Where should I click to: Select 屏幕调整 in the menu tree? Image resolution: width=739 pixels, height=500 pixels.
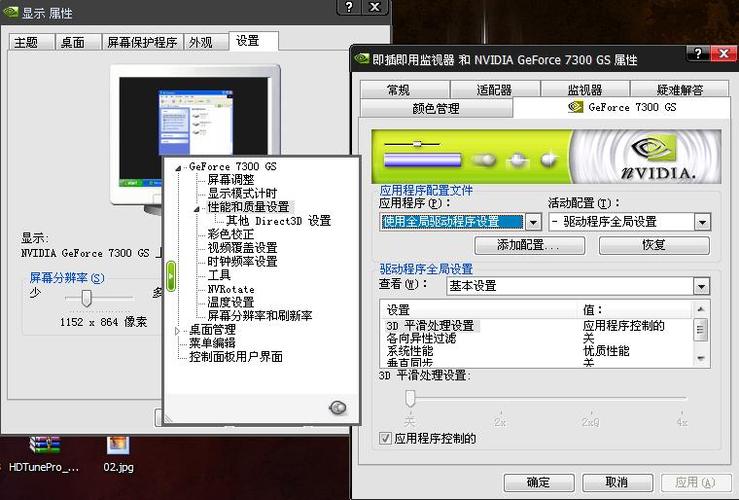click(x=231, y=180)
